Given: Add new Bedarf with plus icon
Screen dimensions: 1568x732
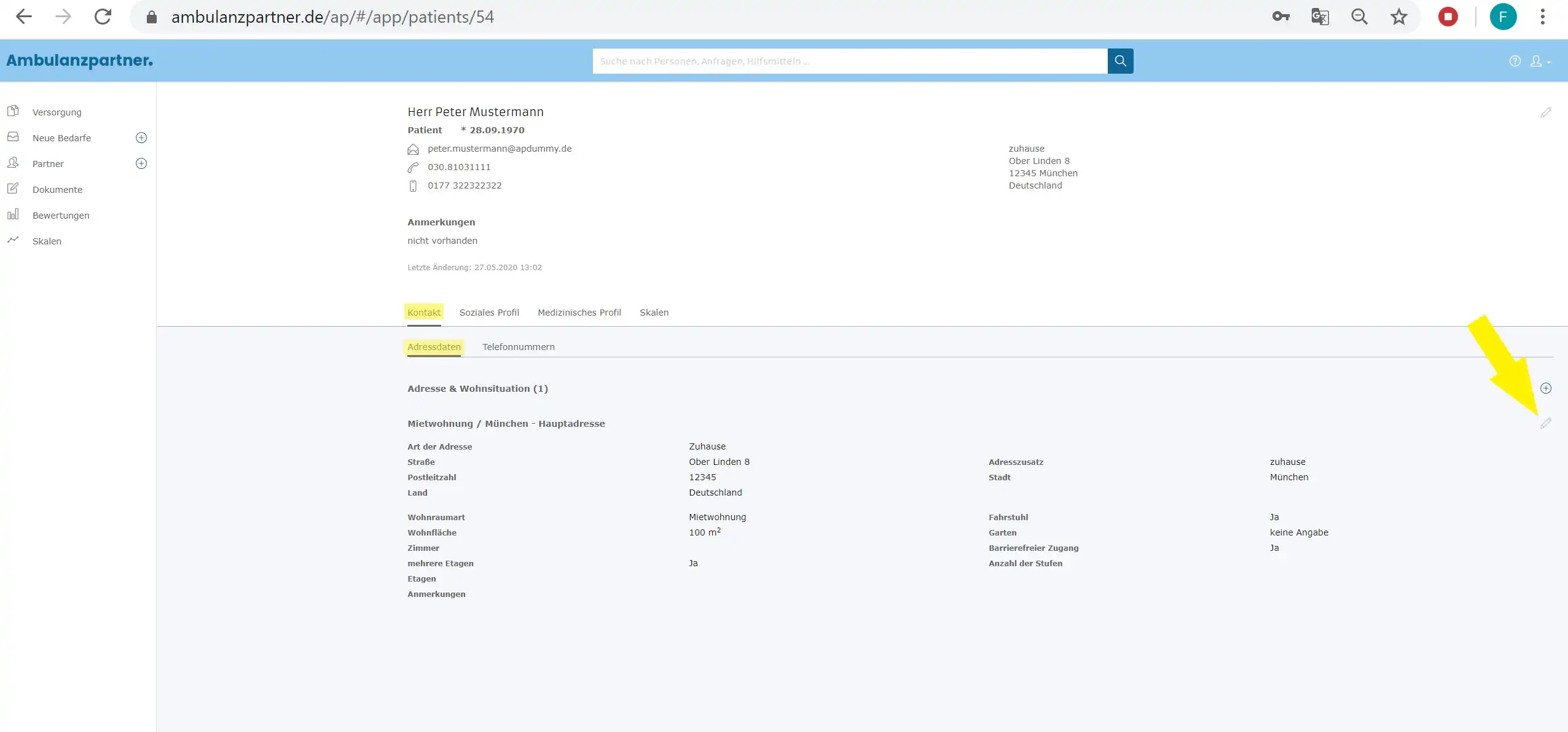Looking at the screenshot, I should [x=141, y=138].
